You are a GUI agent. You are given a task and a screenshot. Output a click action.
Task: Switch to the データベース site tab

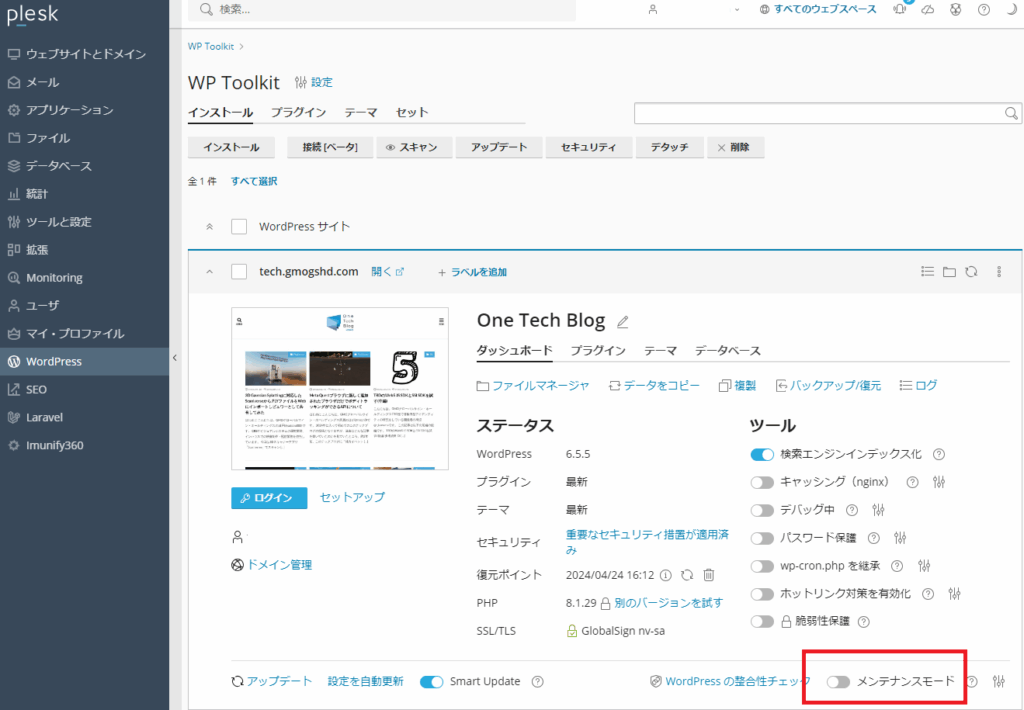click(x=728, y=351)
